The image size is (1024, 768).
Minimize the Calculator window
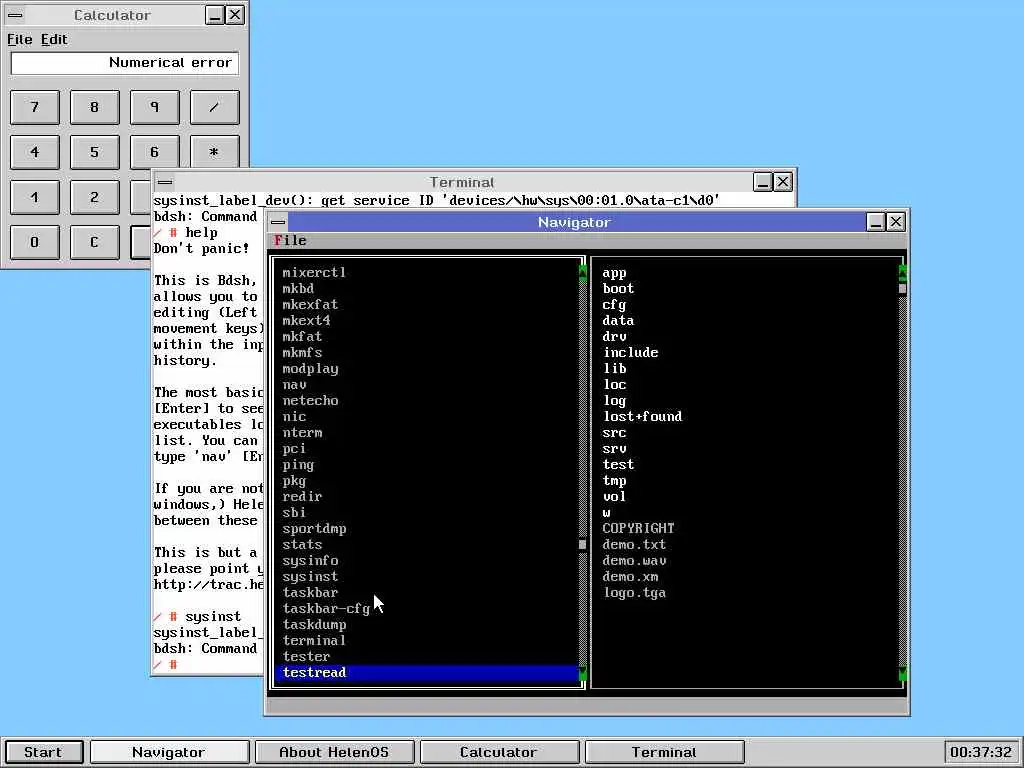215,15
